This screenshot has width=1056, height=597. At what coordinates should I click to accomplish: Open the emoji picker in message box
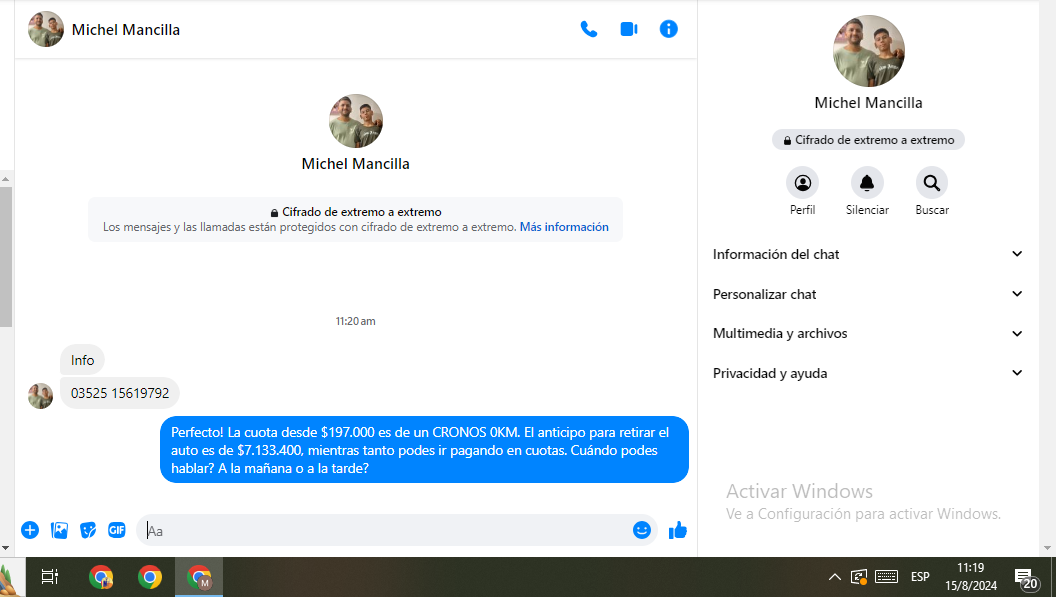(x=642, y=530)
